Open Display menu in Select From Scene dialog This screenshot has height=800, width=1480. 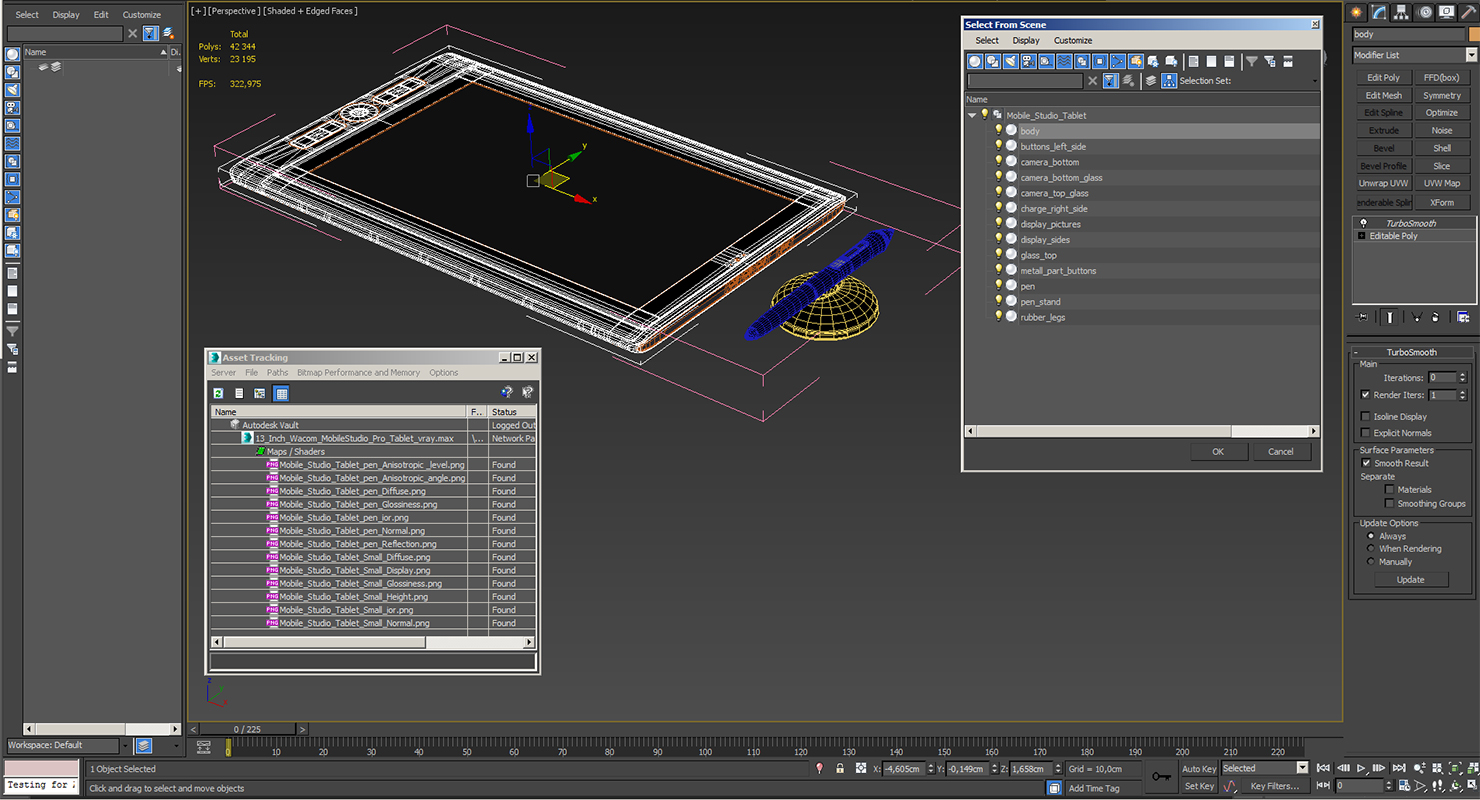click(1026, 41)
